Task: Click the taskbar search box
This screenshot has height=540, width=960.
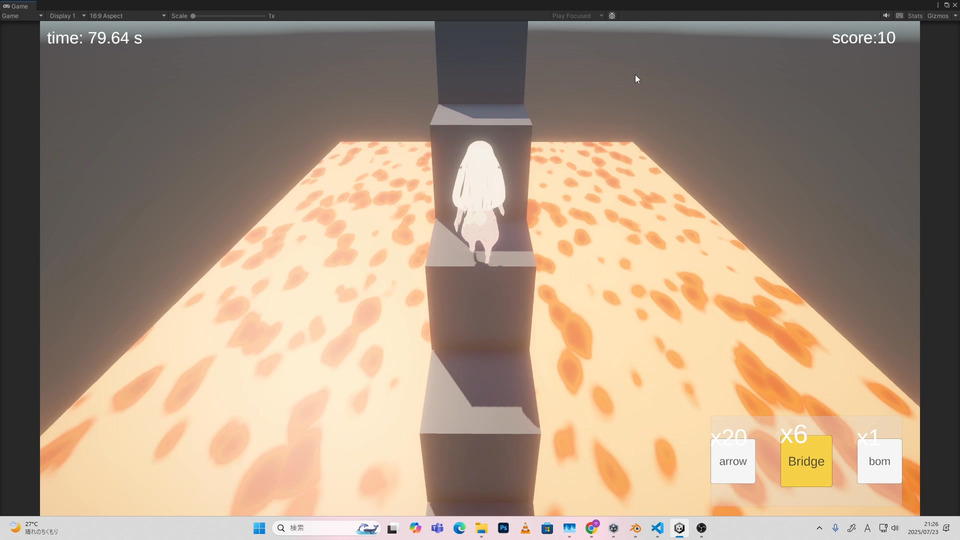Action: [327, 528]
